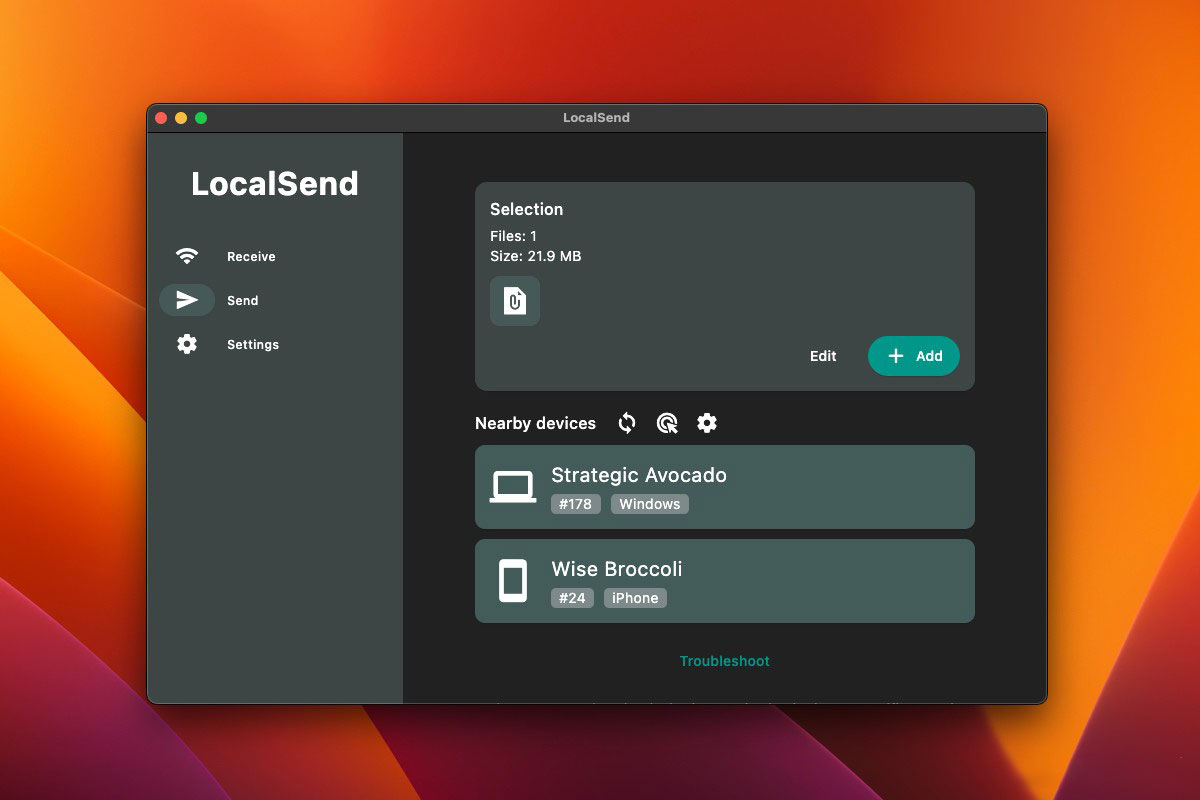Viewport: 1200px width, 800px height.
Task: Open nearby devices send mode gear
Action: pos(707,423)
